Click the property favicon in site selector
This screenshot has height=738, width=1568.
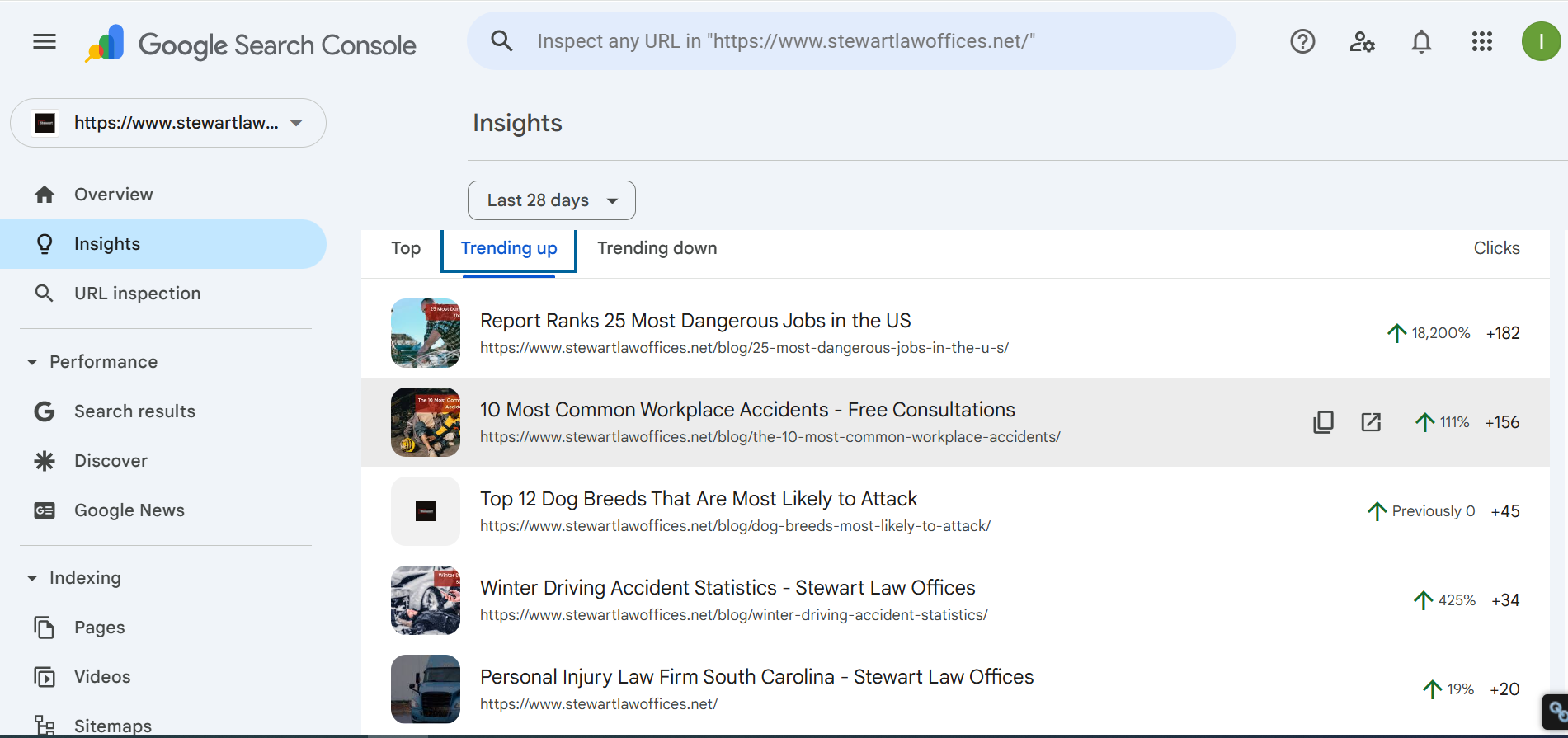(x=45, y=123)
